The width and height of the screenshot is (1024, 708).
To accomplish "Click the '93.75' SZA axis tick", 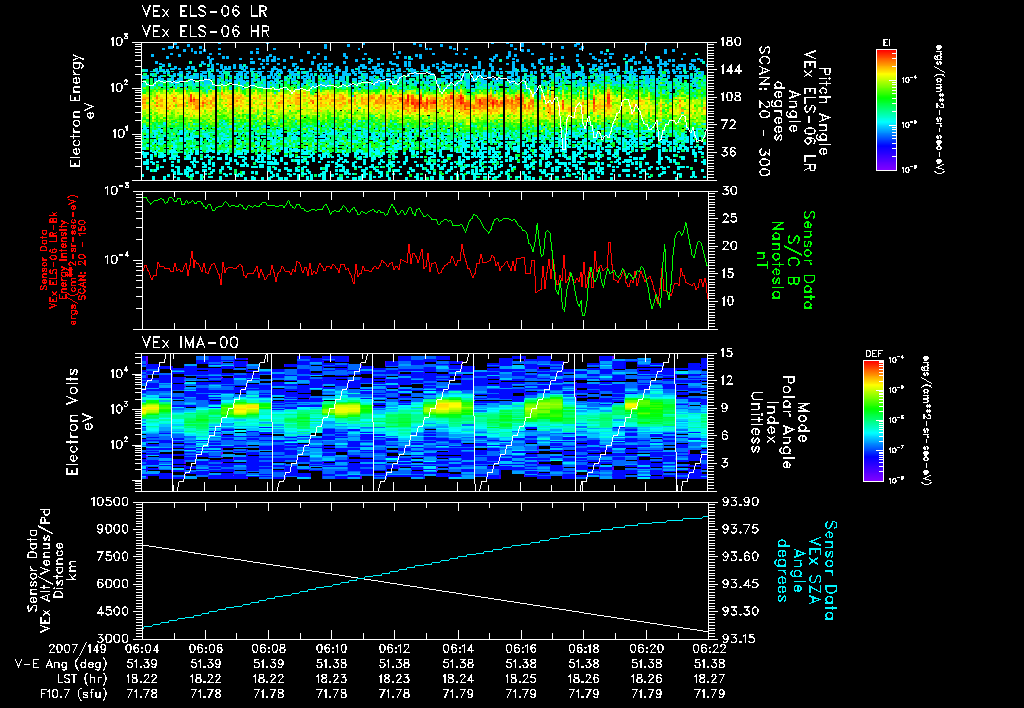I will (740, 529).
